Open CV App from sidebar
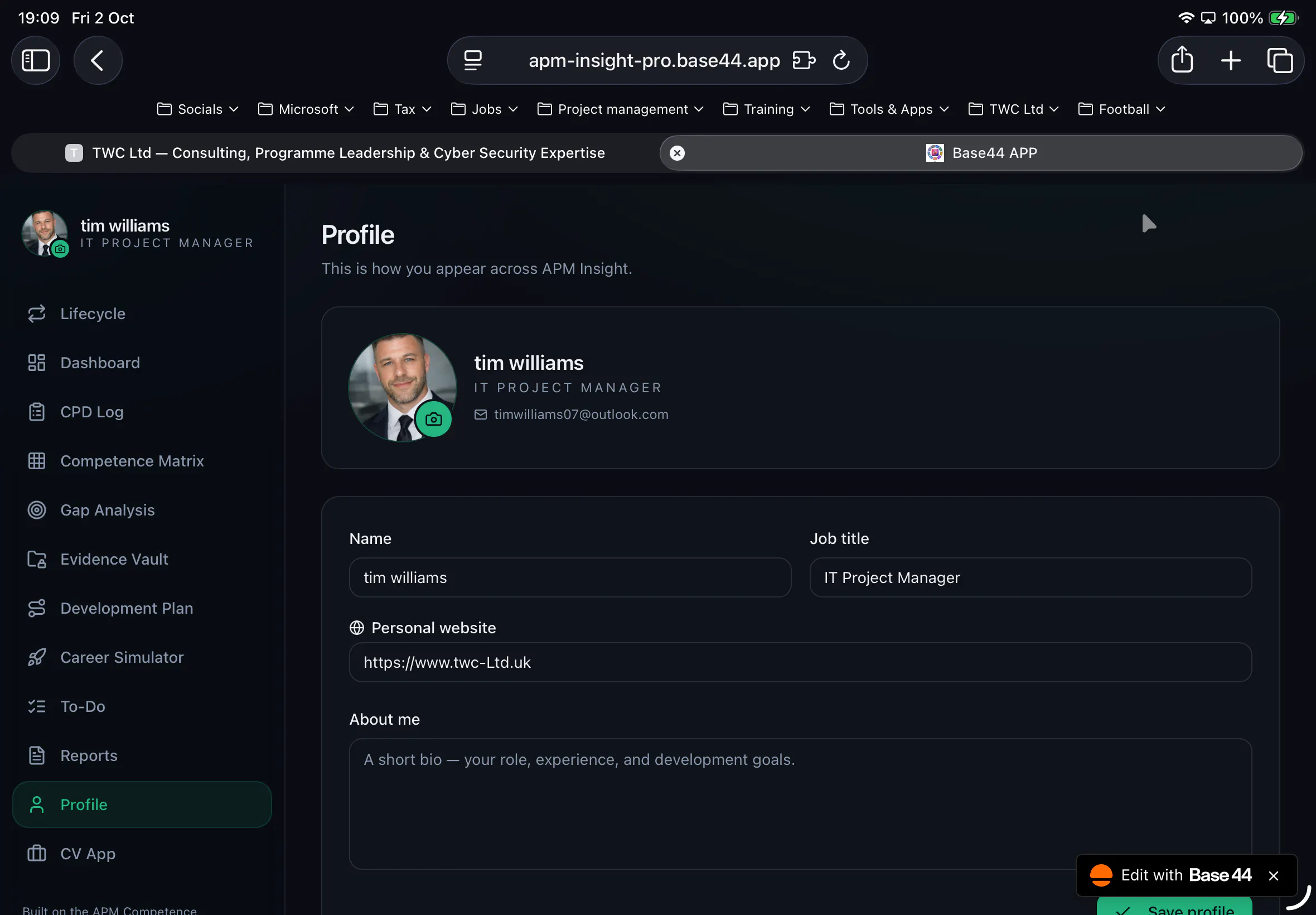Screen dimensions: 1316x915 point(142,854)
